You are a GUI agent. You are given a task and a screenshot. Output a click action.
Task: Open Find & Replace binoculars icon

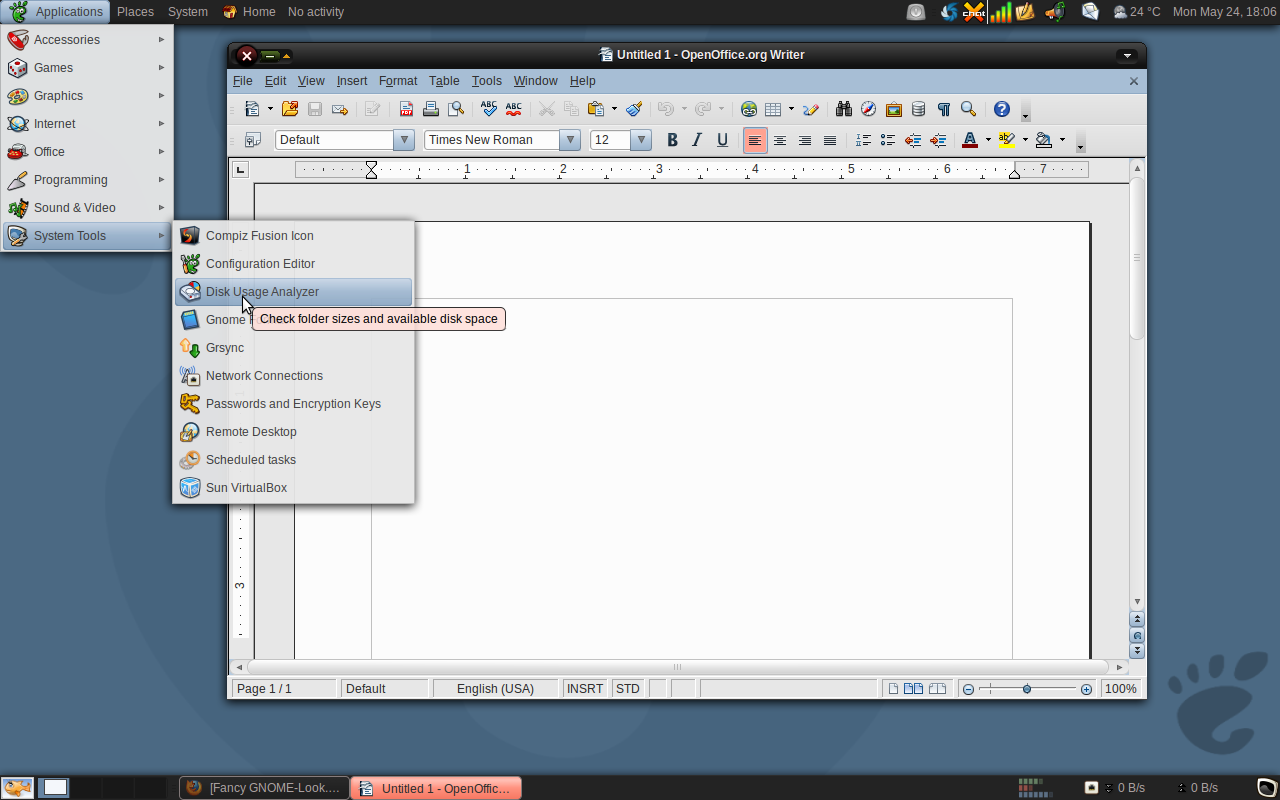pos(844,109)
